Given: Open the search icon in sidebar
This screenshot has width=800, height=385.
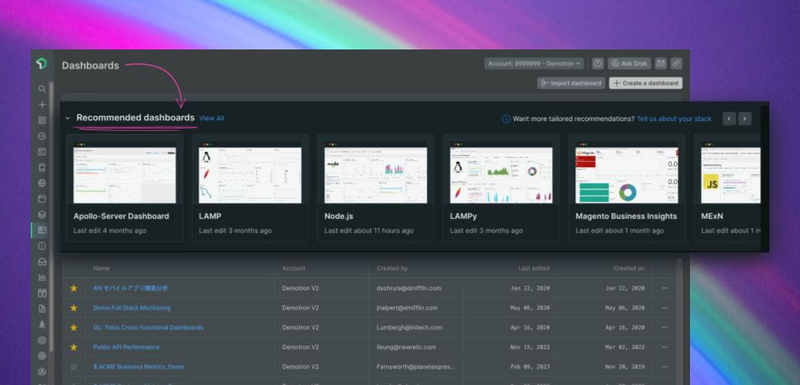Looking at the screenshot, I should [42, 89].
